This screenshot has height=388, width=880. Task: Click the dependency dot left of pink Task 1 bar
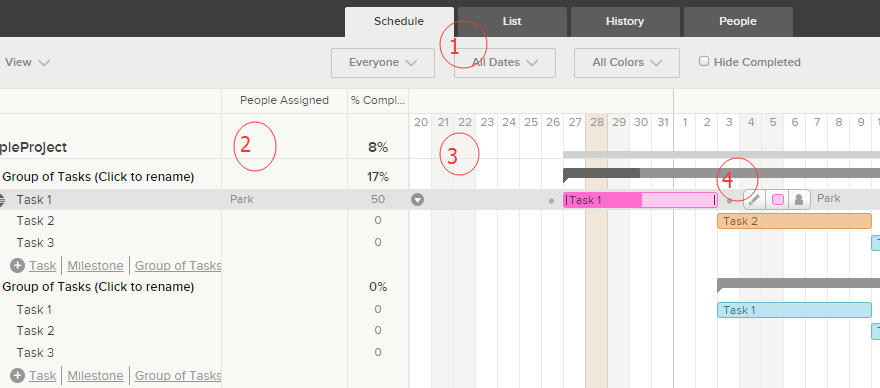552,200
